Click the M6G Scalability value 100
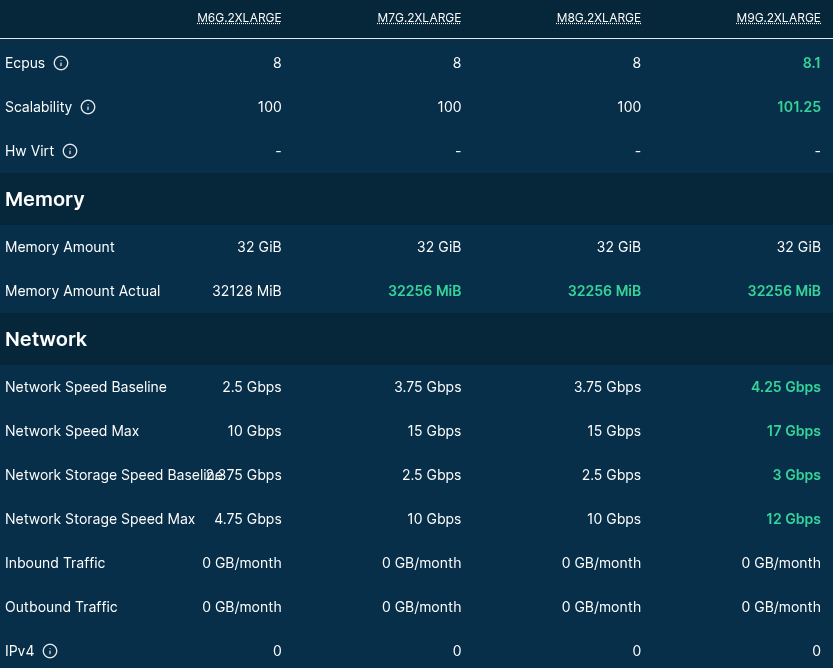Screen dimensions: 833x668 pyautogui.click(x=269, y=107)
